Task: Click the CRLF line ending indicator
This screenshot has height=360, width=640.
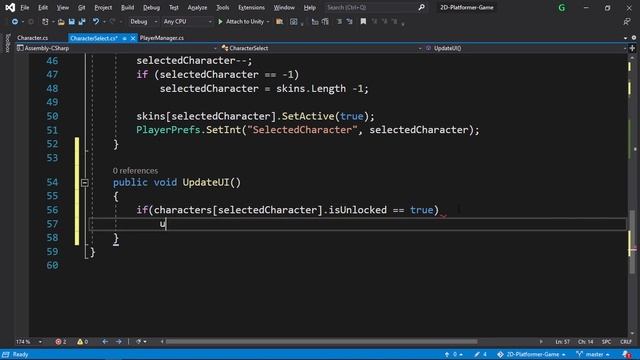Action: tap(626, 342)
